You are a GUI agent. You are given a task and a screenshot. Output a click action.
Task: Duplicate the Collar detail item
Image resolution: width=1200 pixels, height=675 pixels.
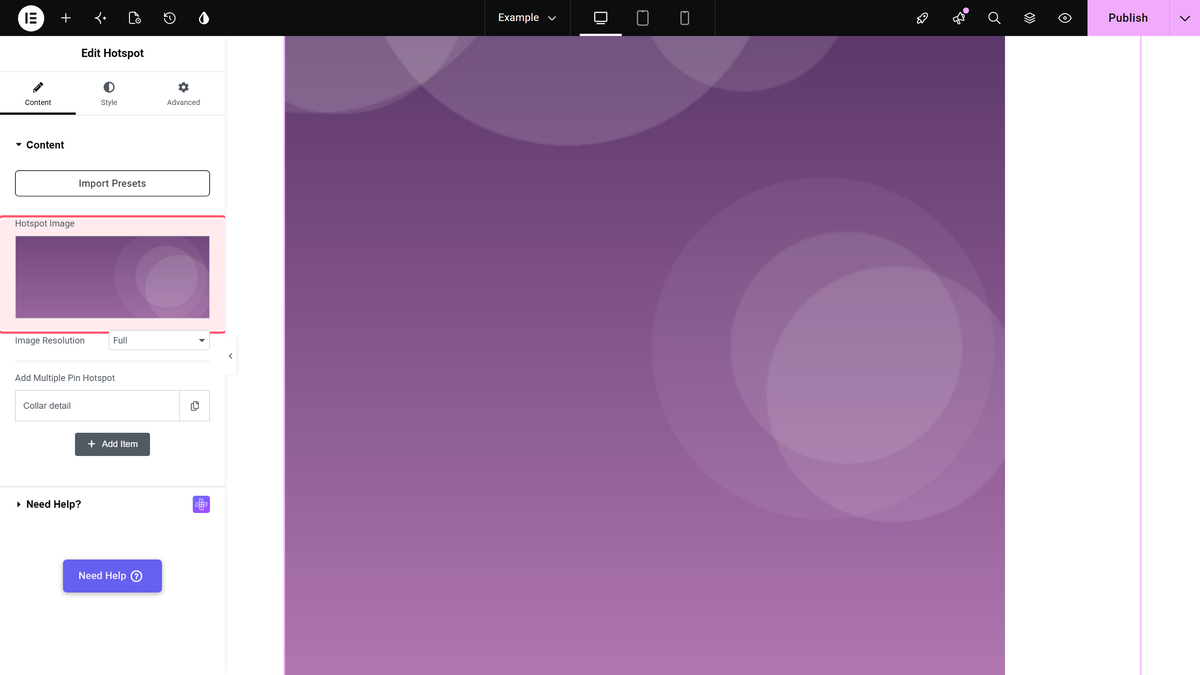(195, 406)
